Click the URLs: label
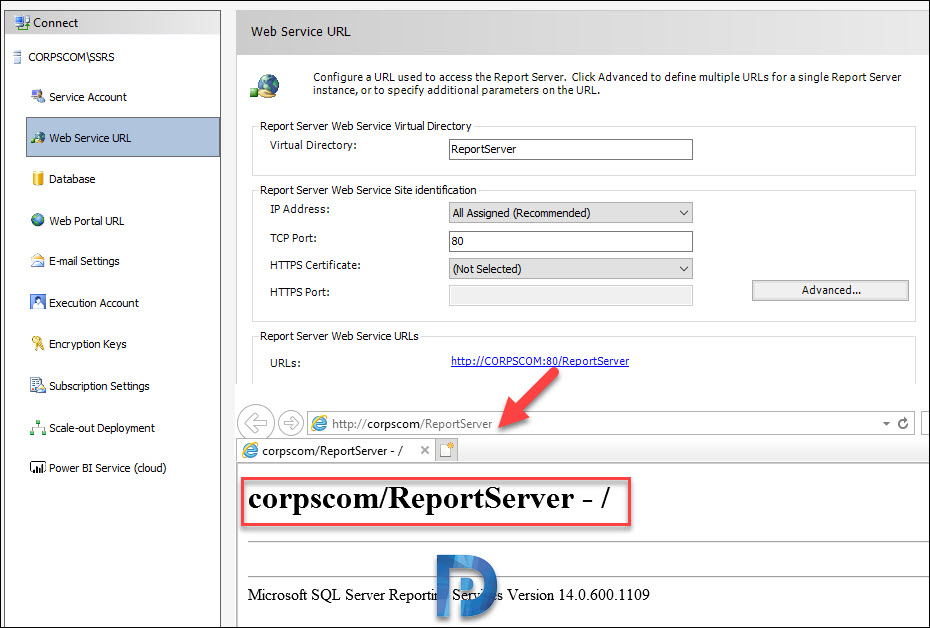 tap(285, 363)
